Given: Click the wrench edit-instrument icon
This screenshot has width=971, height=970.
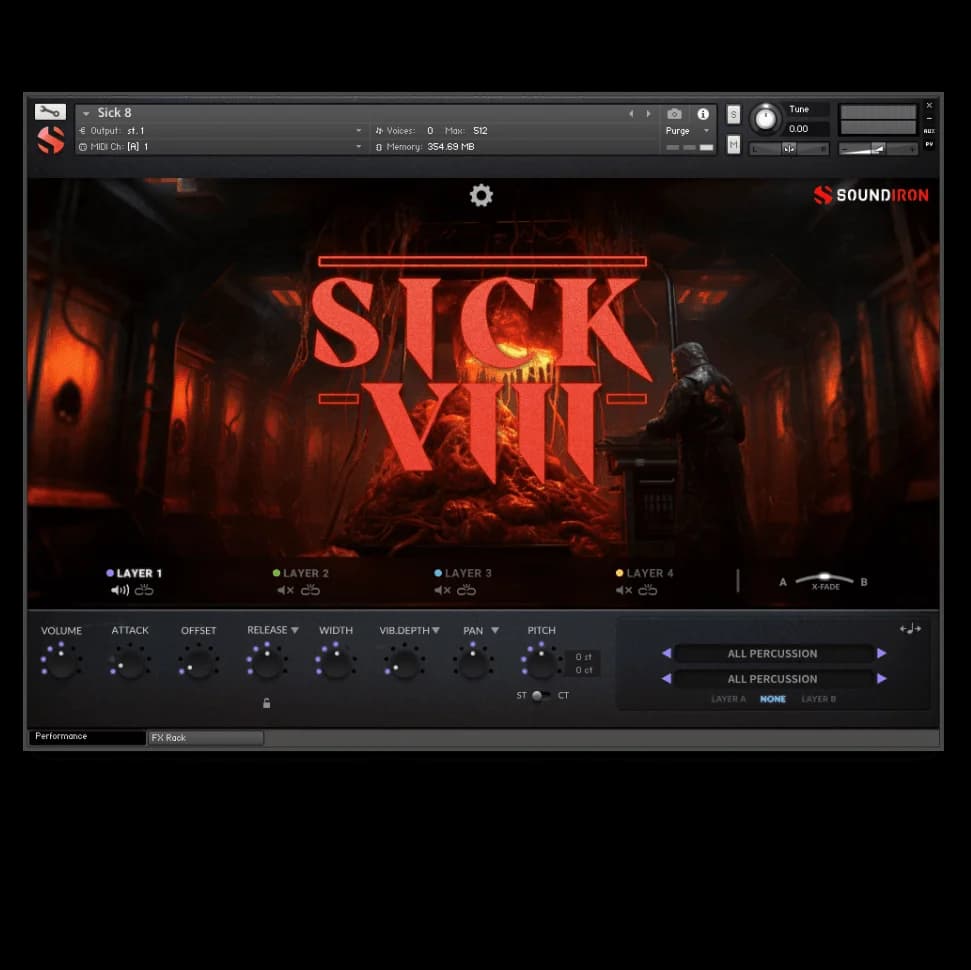Looking at the screenshot, I should click(x=50, y=112).
